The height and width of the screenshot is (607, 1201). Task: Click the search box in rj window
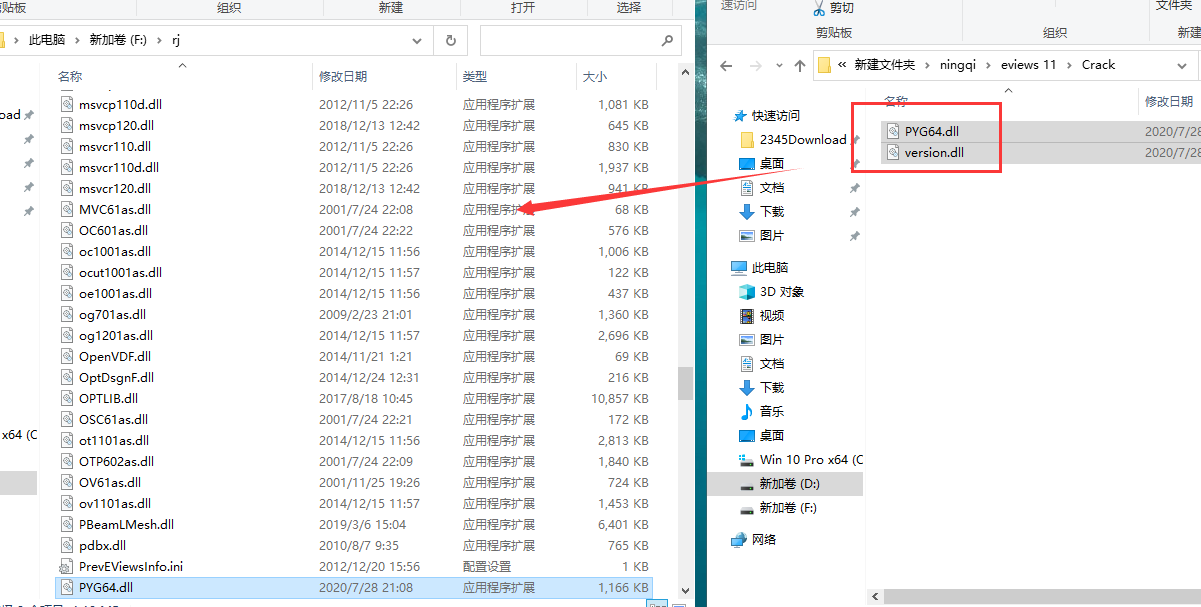pyautogui.click(x=570, y=41)
